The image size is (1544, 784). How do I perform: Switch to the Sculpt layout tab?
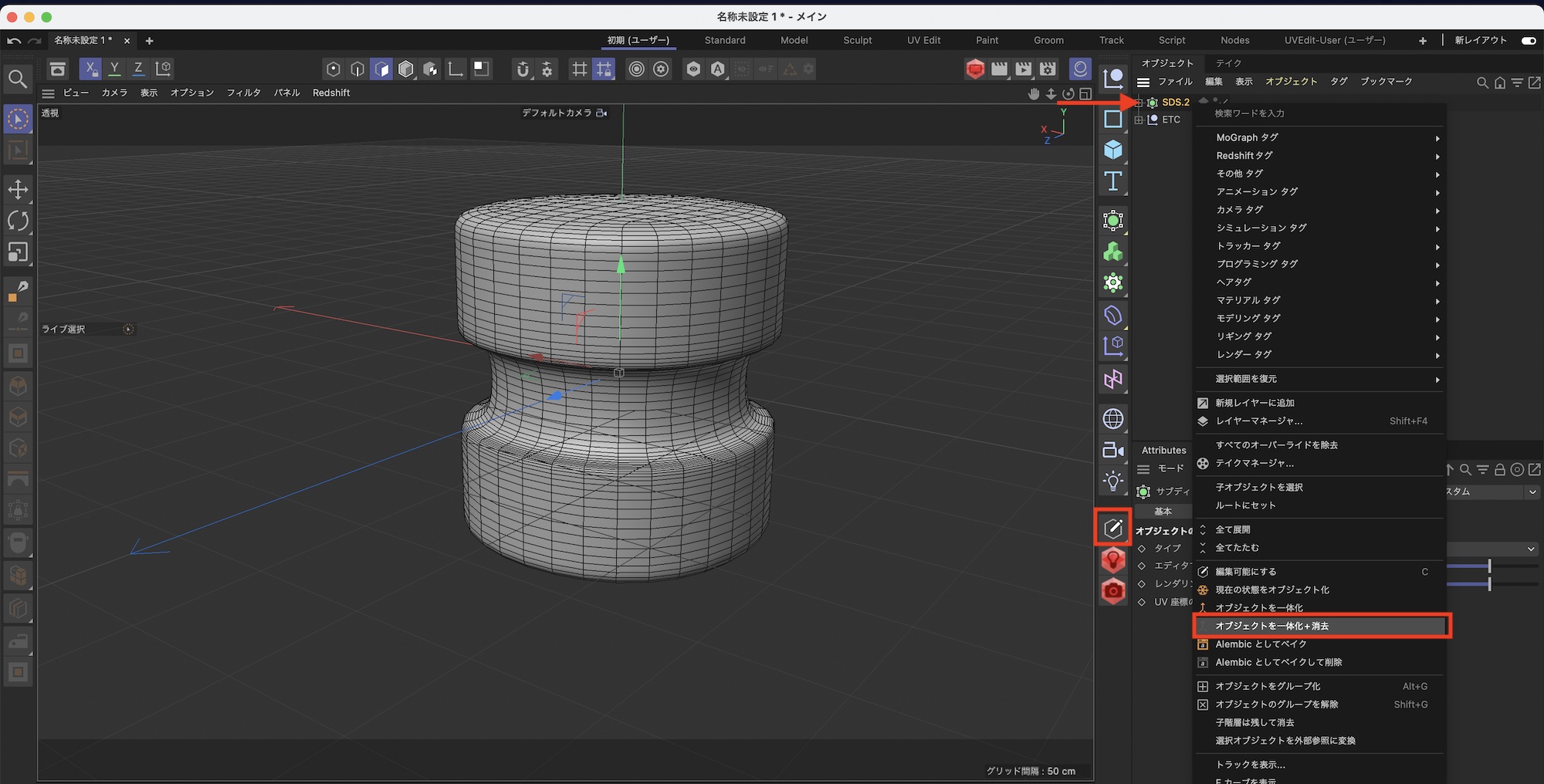tap(857, 40)
